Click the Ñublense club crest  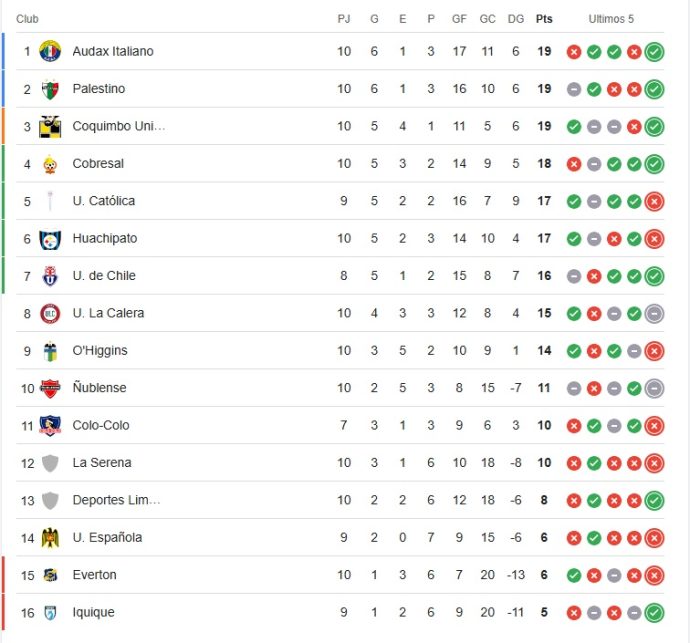click(x=50, y=389)
